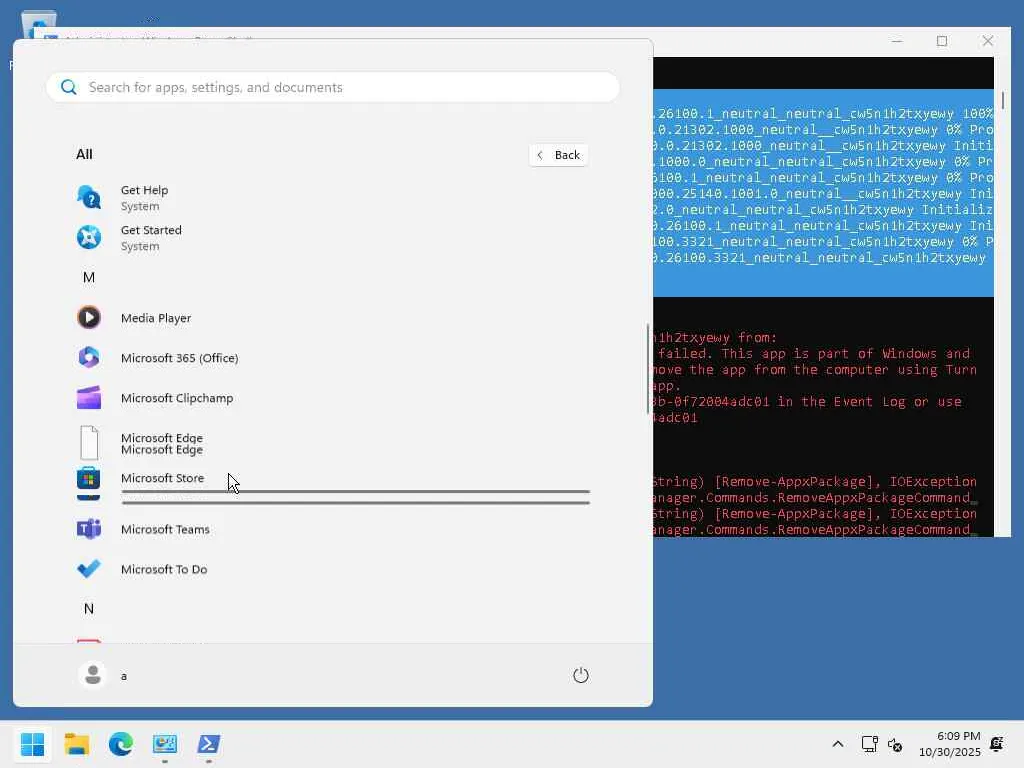Open Microsoft 365 (Office) icon
This screenshot has width=1024, height=768.
(x=89, y=357)
